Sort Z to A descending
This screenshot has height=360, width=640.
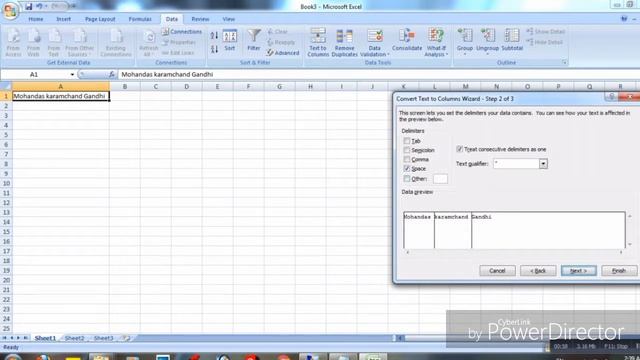pos(214,49)
